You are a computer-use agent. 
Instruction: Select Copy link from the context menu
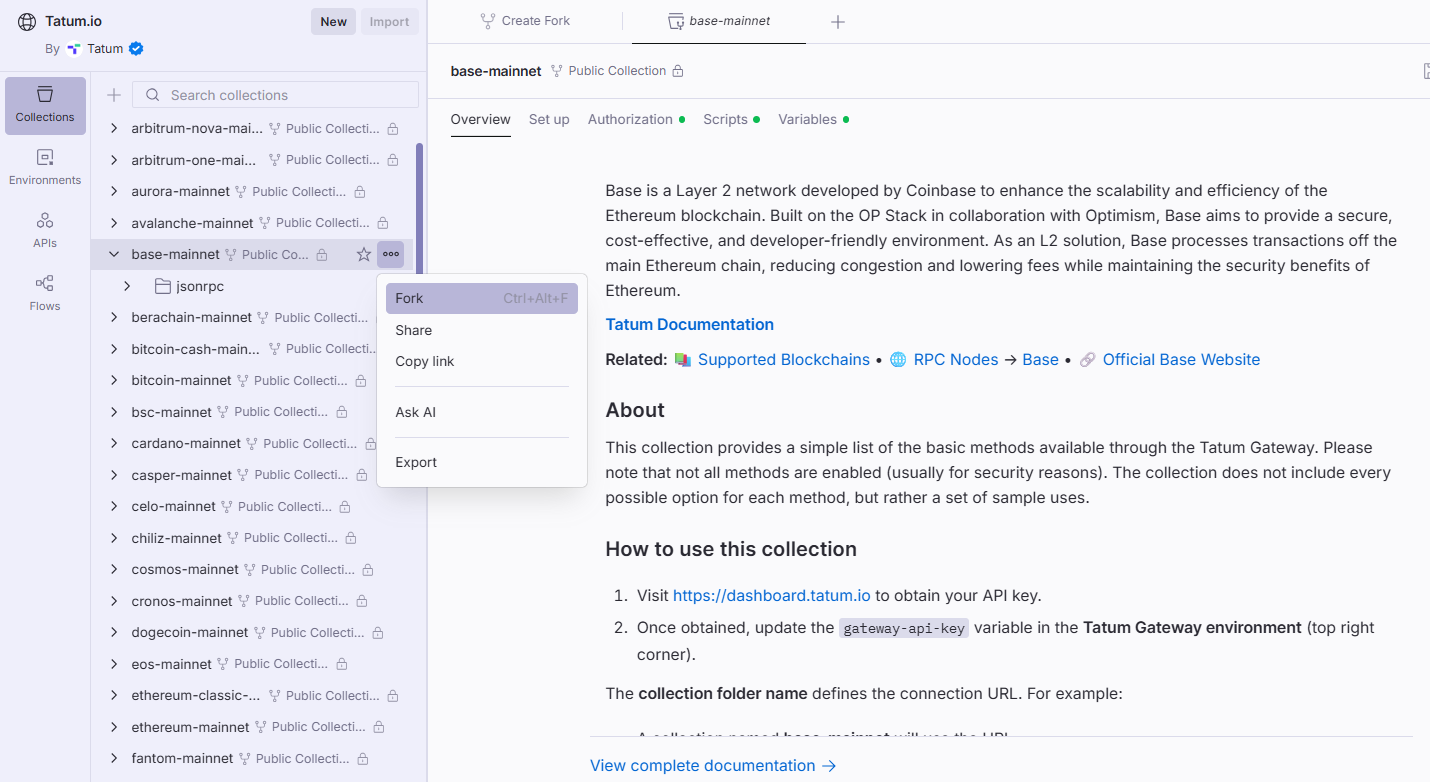tap(482, 361)
